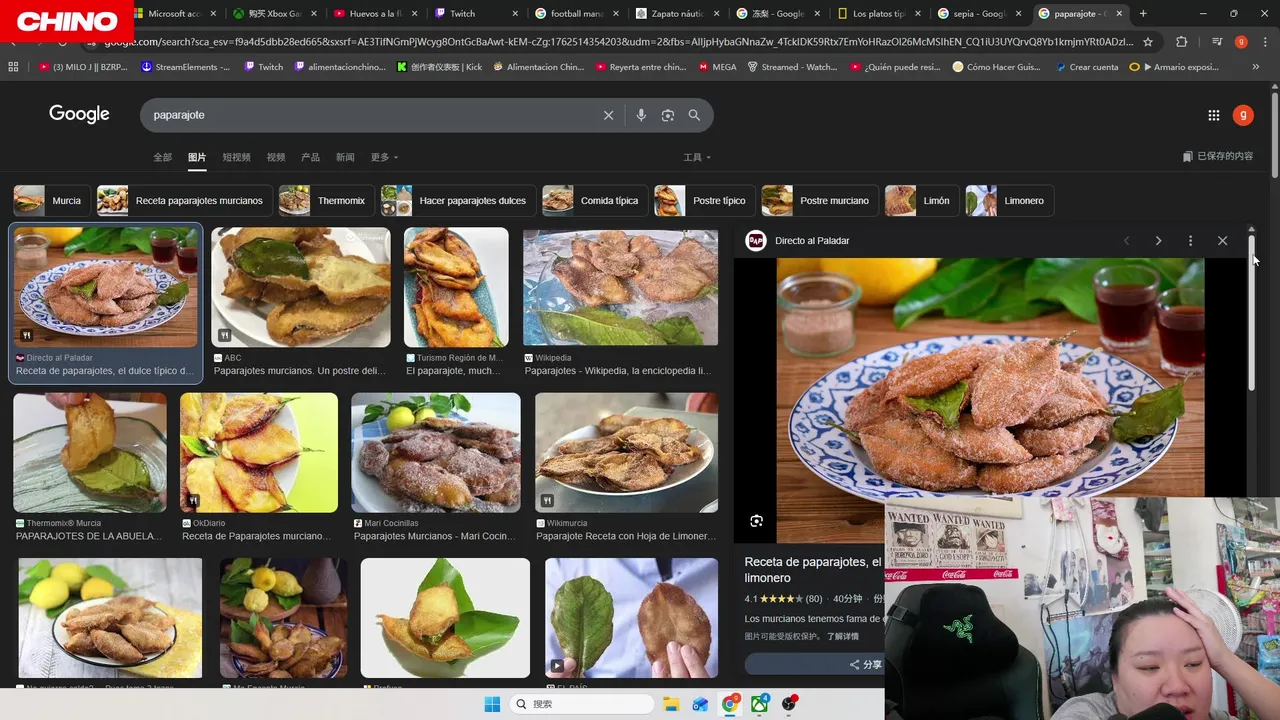The image size is (1280, 720).
Task: Click the Chrome taskbar icon
Action: click(x=731, y=704)
